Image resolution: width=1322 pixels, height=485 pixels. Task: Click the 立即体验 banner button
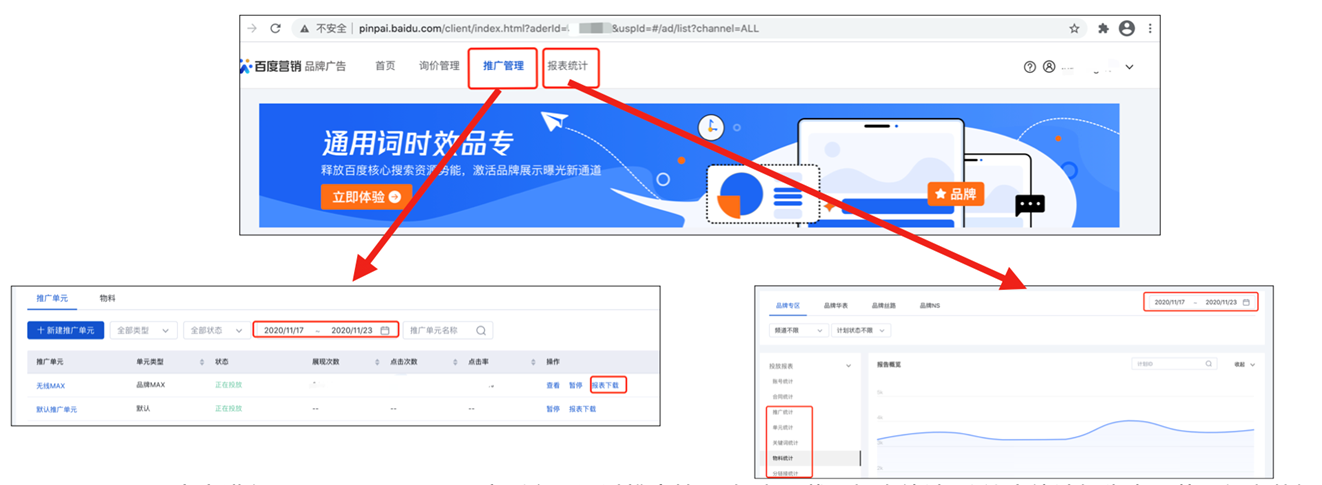pos(366,197)
